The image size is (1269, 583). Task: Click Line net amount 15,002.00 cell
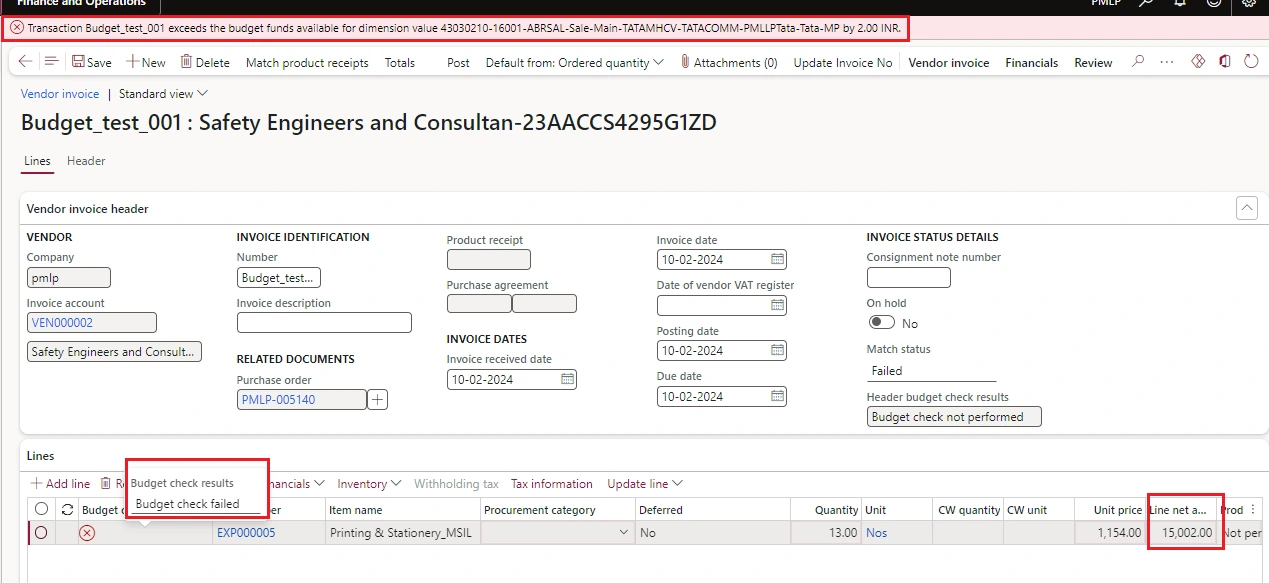[x=1182, y=533]
